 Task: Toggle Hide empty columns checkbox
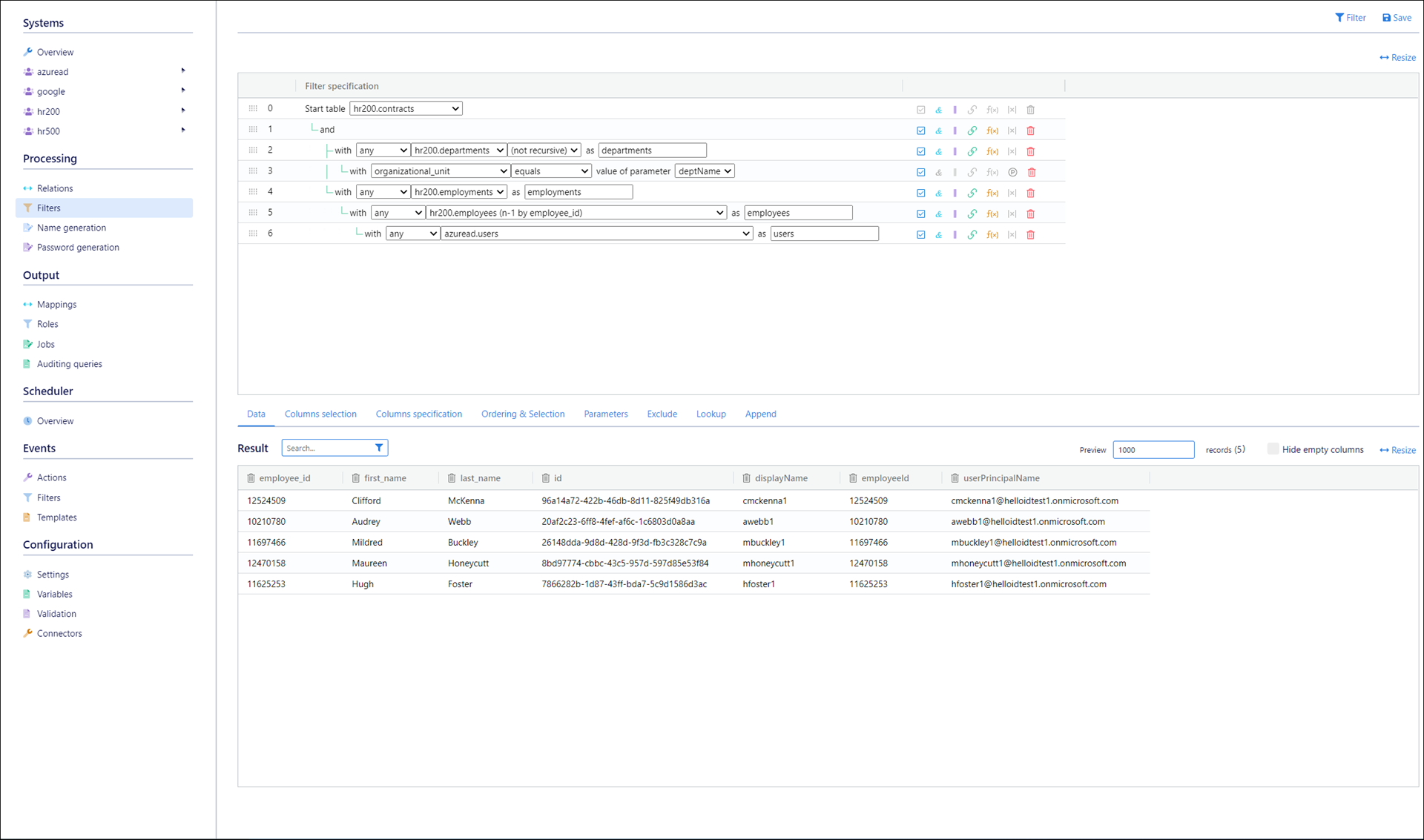[1273, 449]
